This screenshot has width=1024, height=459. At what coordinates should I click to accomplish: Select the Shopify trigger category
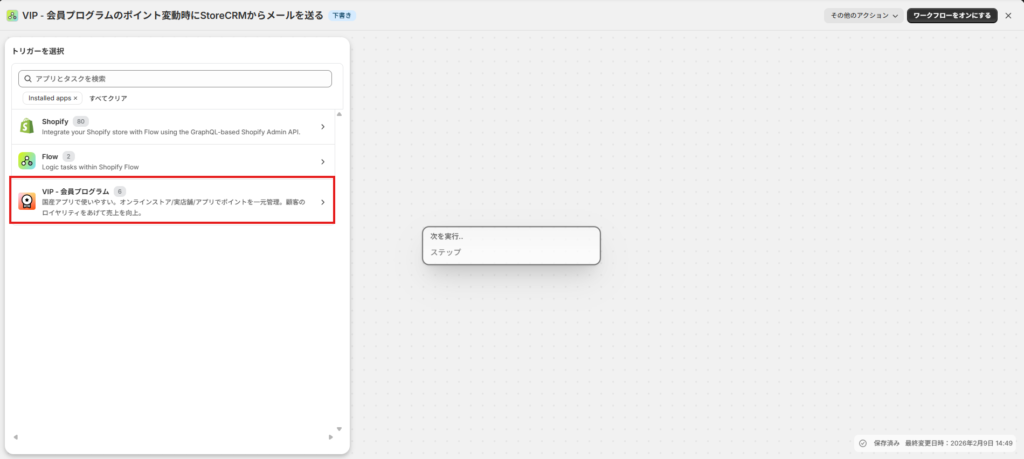(x=170, y=127)
